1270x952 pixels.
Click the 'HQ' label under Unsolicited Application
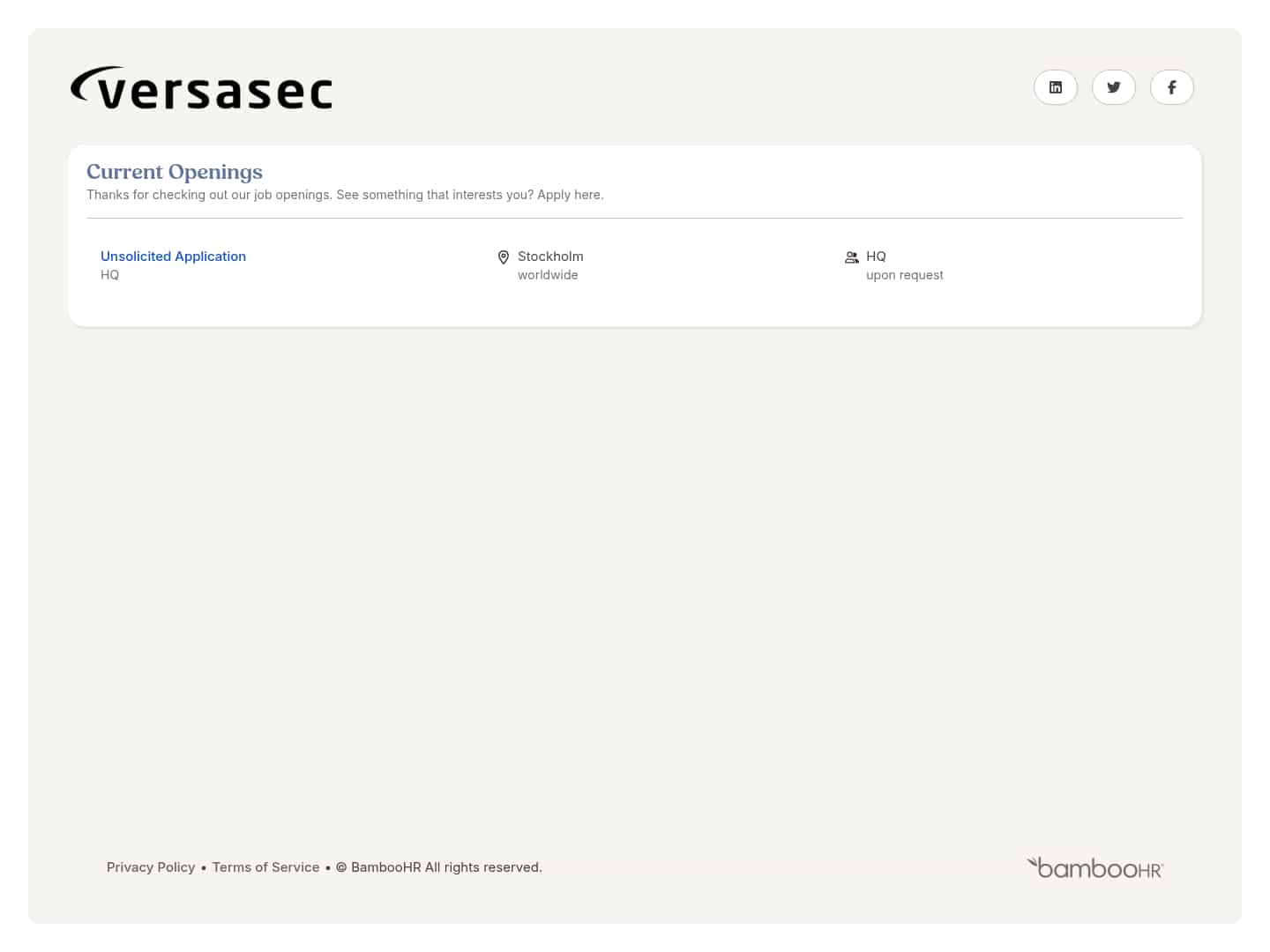pyautogui.click(x=109, y=275)
